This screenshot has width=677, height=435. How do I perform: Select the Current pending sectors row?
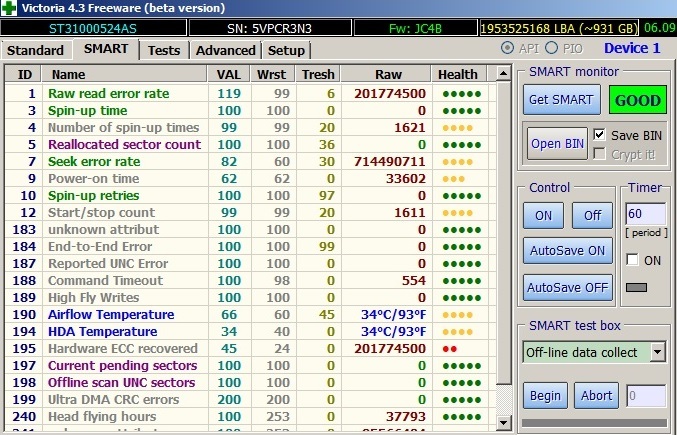tap(250, 366)
